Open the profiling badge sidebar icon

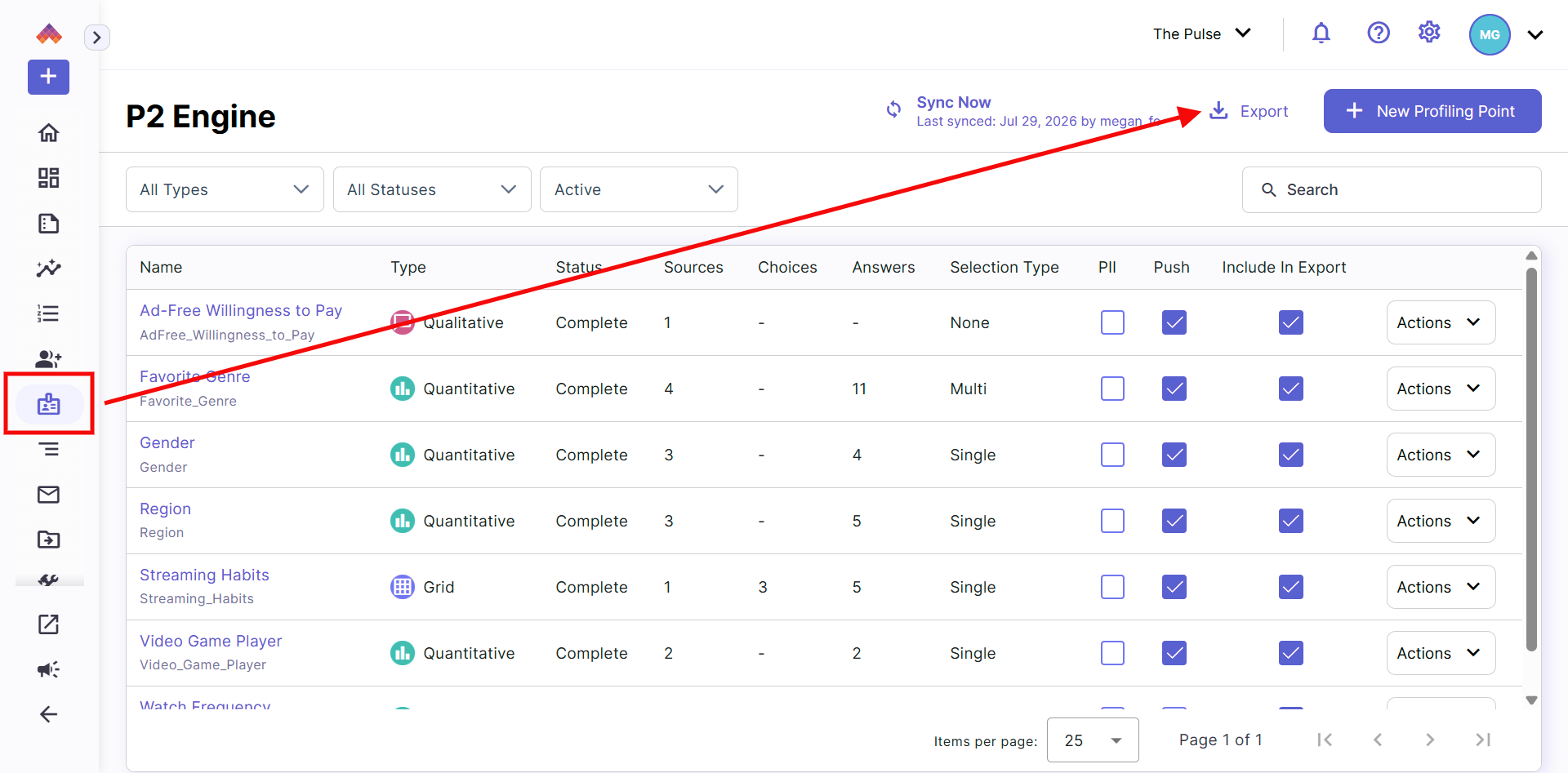click(x=49, y=404)
